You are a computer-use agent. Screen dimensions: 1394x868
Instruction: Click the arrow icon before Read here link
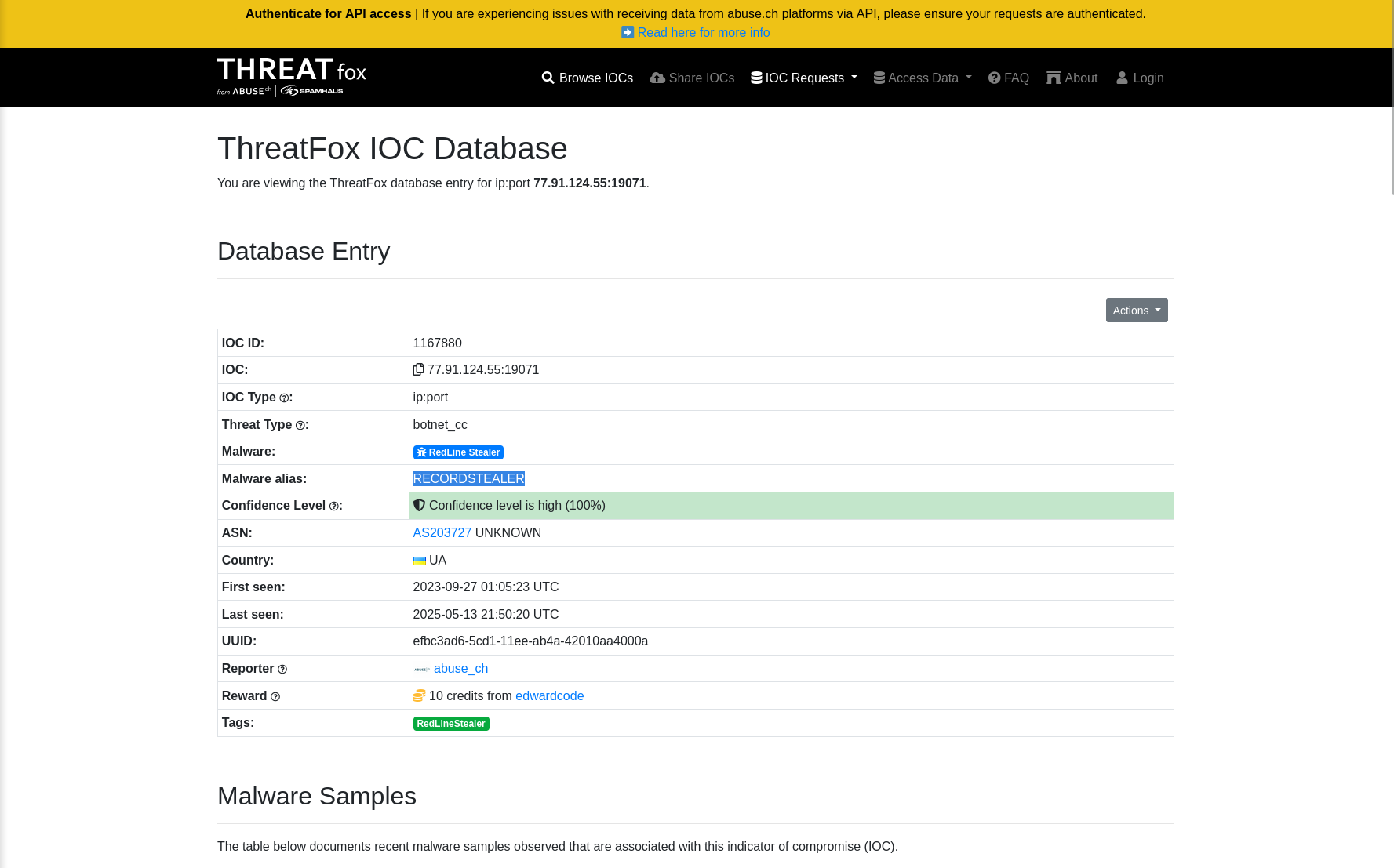(x=628, y=32)
